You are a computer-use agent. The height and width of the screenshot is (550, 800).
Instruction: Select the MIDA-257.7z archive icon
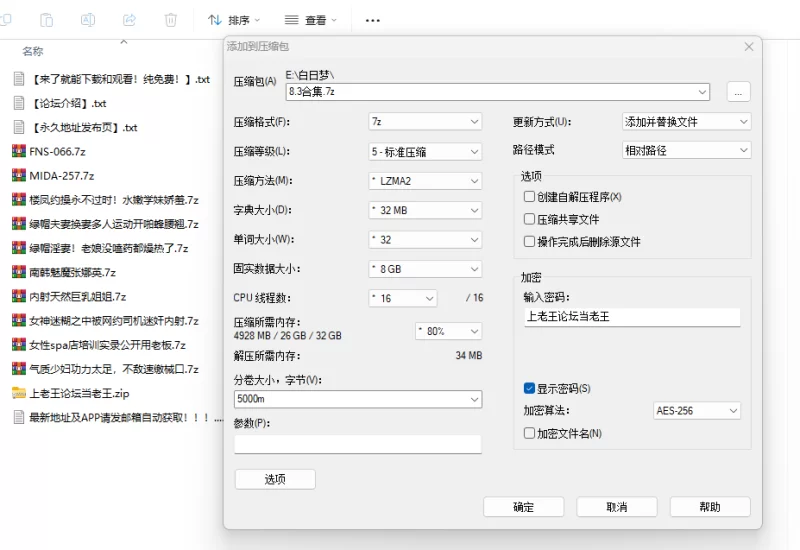pos(19,176)
